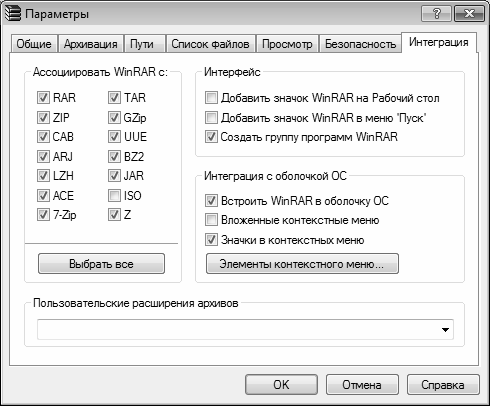Go to the Безопасность tab

pos(360,44)
